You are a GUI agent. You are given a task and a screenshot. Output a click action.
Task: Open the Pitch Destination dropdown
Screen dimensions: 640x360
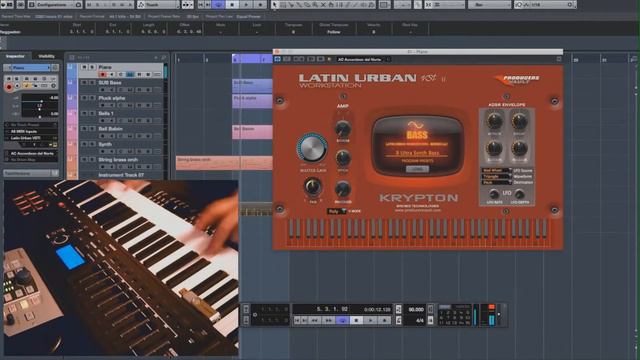tap(496, 182)
